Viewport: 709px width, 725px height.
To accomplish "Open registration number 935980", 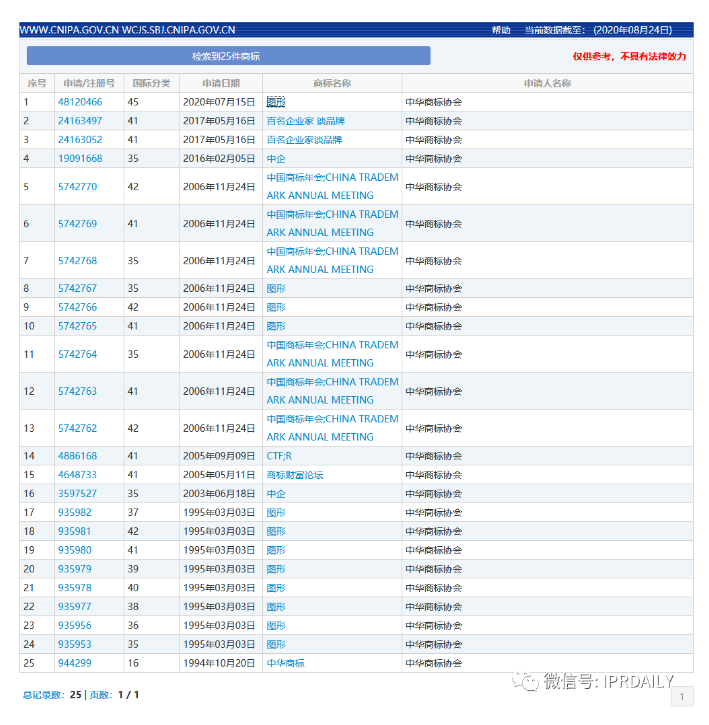I will [75, 550].
